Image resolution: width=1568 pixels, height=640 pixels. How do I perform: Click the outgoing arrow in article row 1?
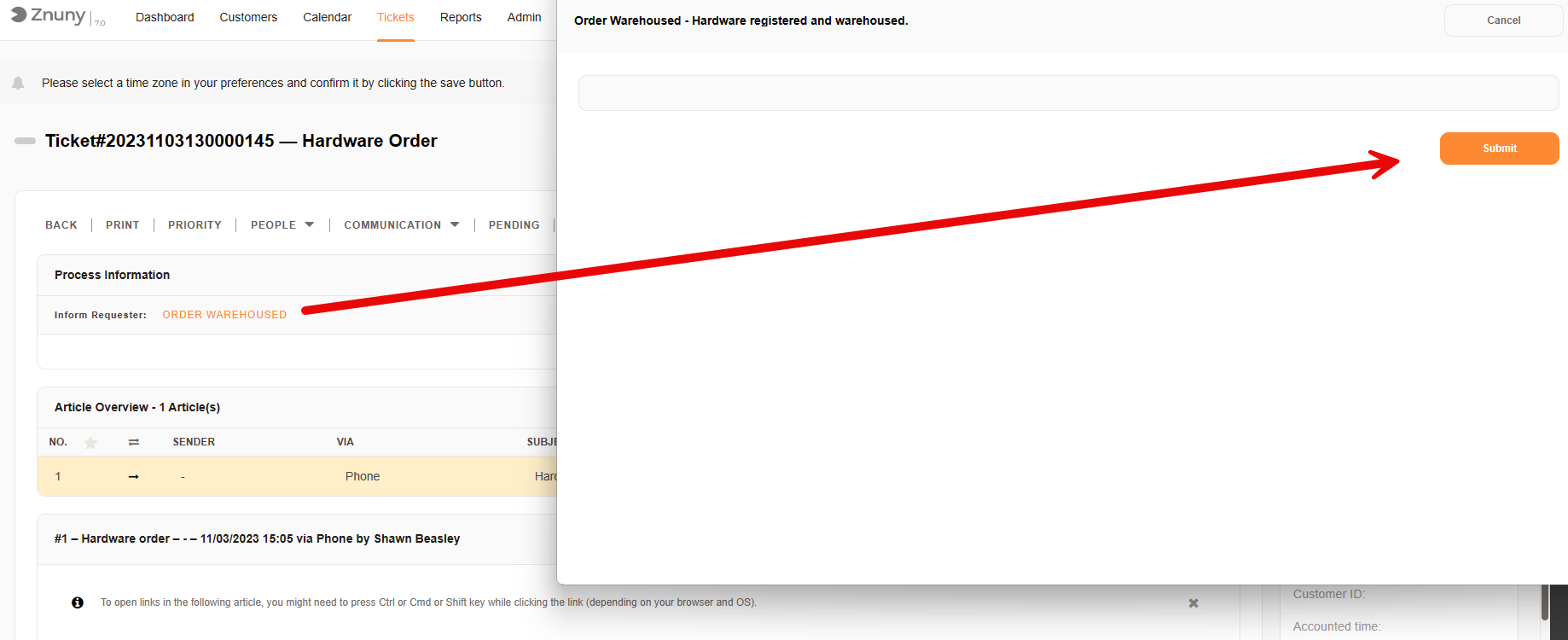click(x=134, y=477)
